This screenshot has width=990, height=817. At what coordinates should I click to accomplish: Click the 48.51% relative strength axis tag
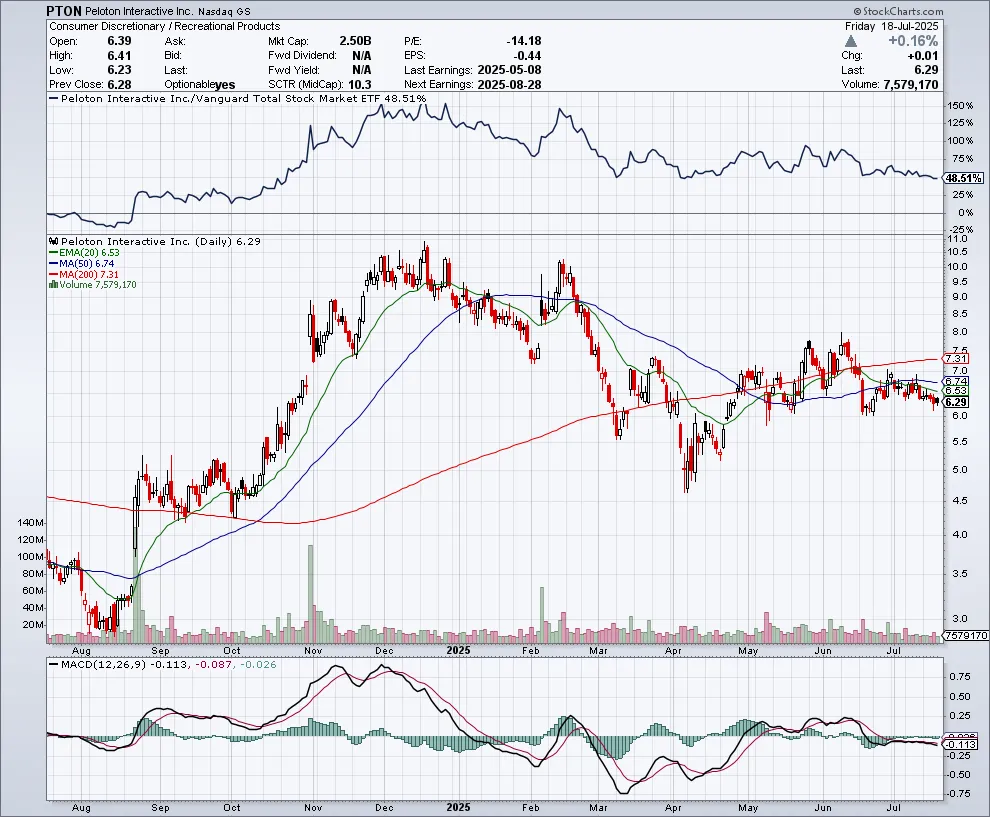[x=963, y=179]
